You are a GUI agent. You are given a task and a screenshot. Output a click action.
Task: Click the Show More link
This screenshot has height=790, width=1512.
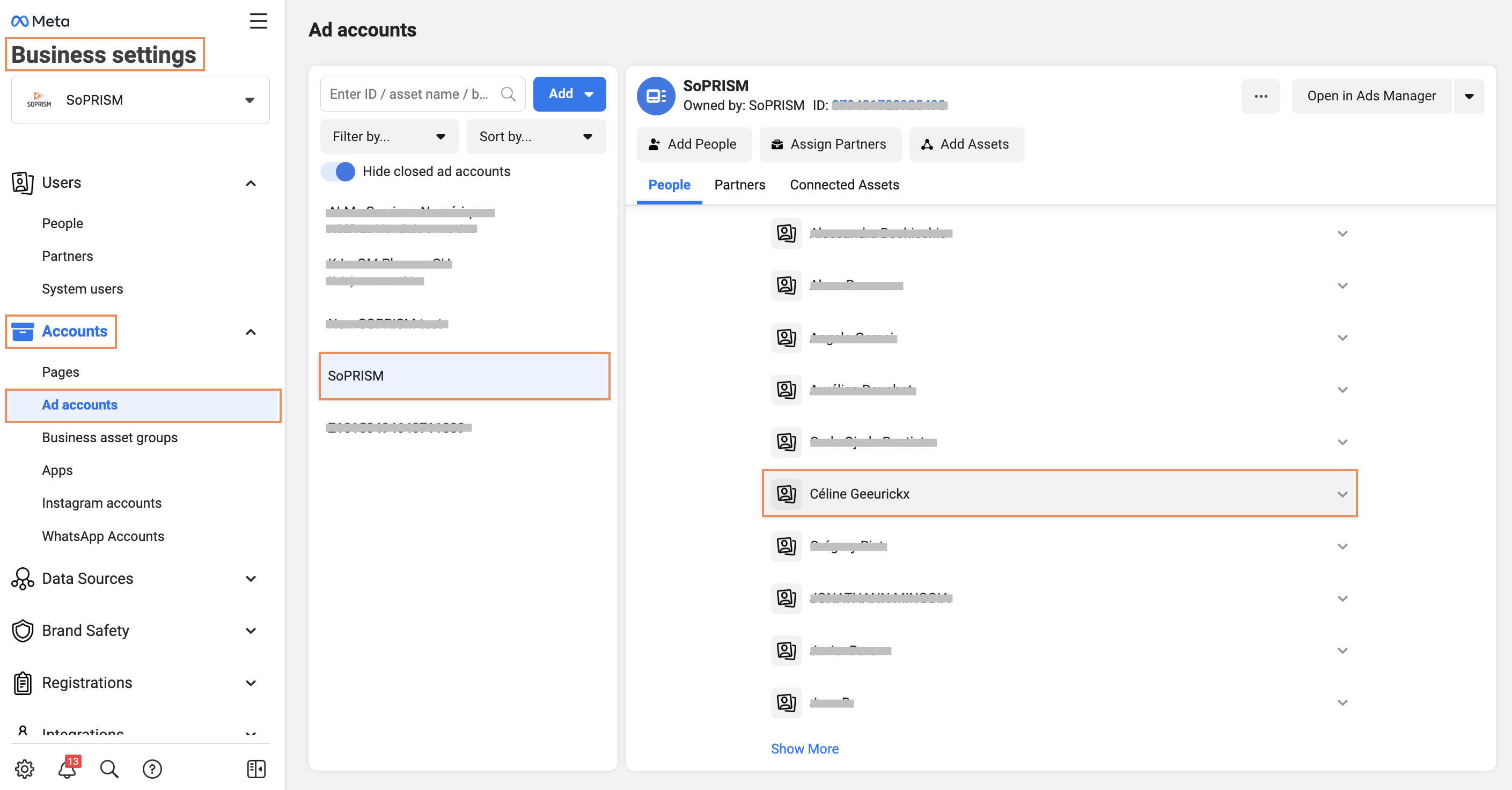tap(804, 749)
